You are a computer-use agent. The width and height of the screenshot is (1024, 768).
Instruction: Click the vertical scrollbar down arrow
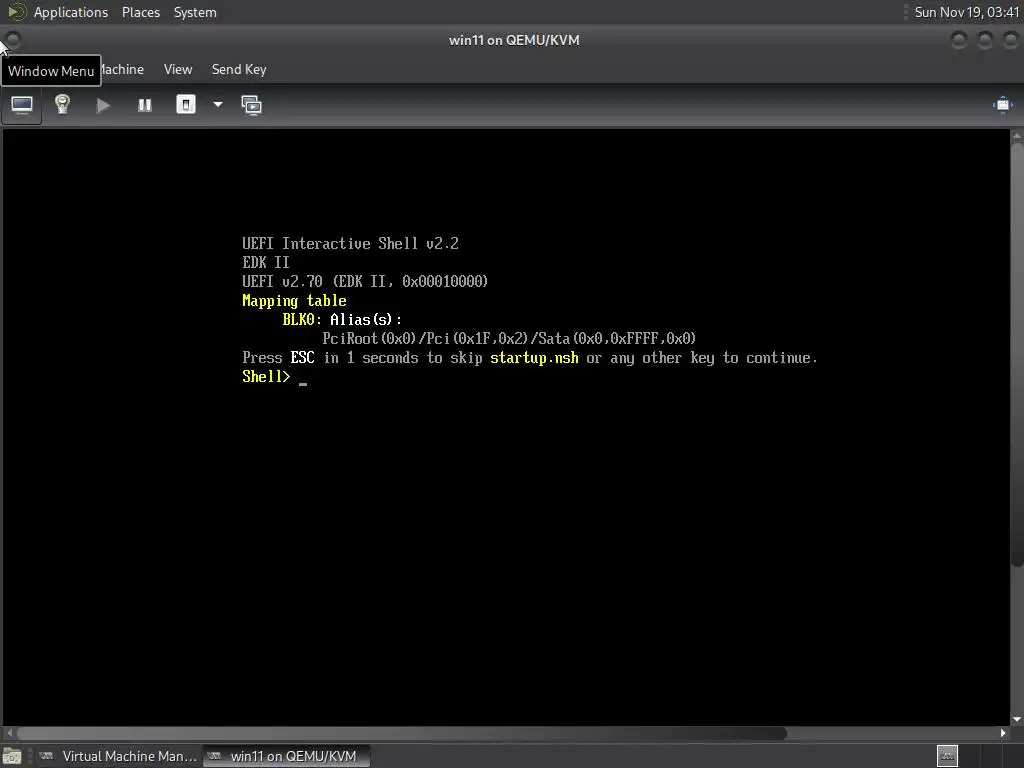(x=1017, y=720)
